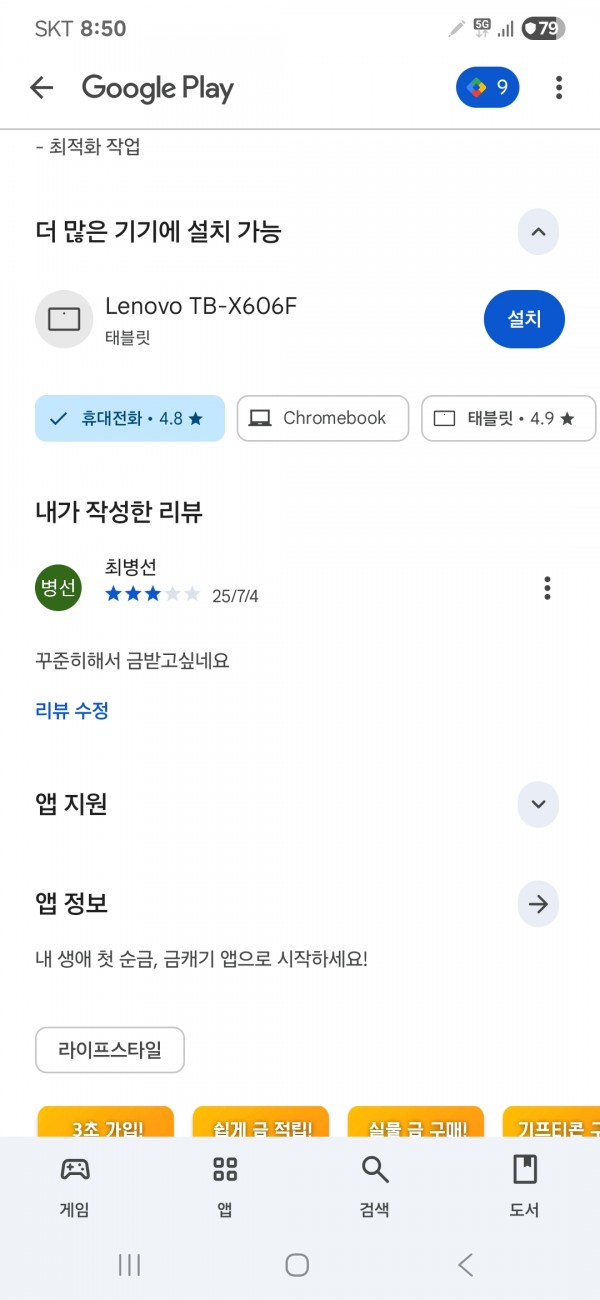This screenshot has height=1300, width=600.
Task: Open 앱 정보 arrow button
Action: click(x=538, y=904)
